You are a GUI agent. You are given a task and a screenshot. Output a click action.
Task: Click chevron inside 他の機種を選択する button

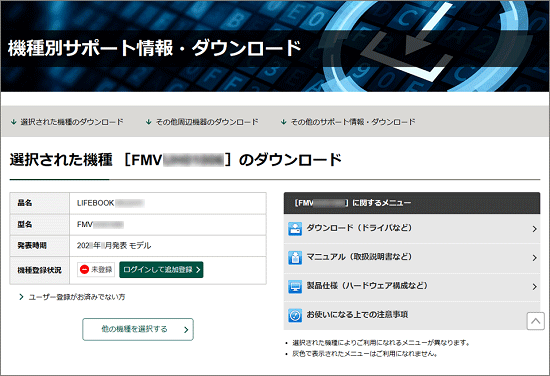(186, 329)
